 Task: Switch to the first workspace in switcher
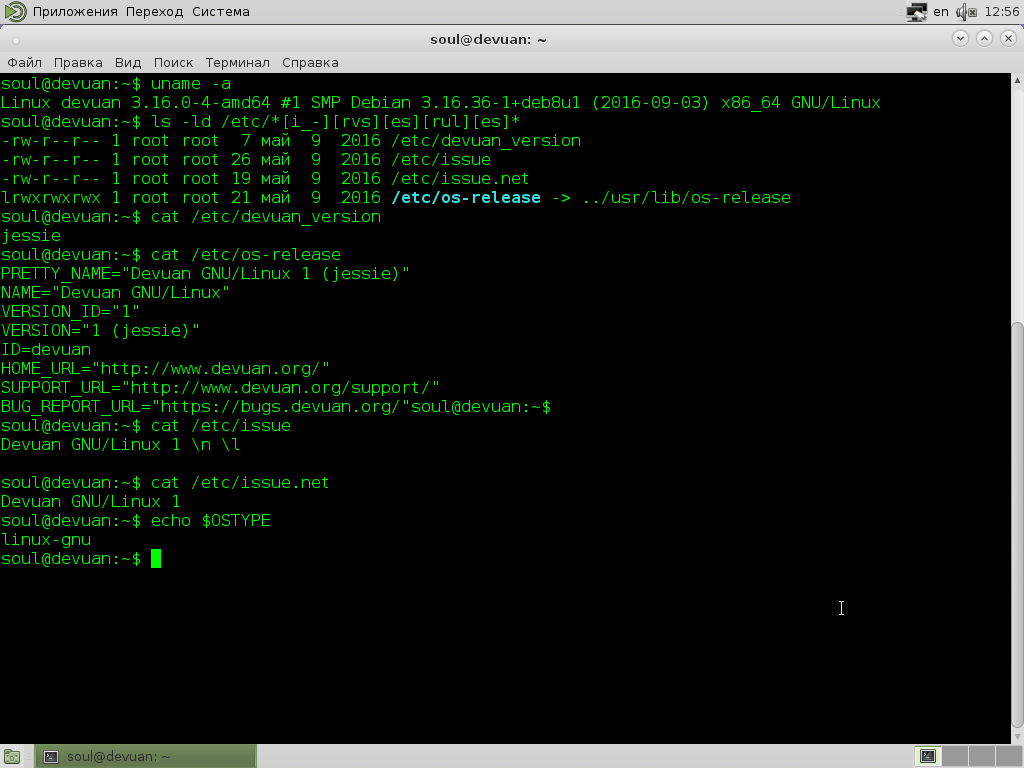928,756
